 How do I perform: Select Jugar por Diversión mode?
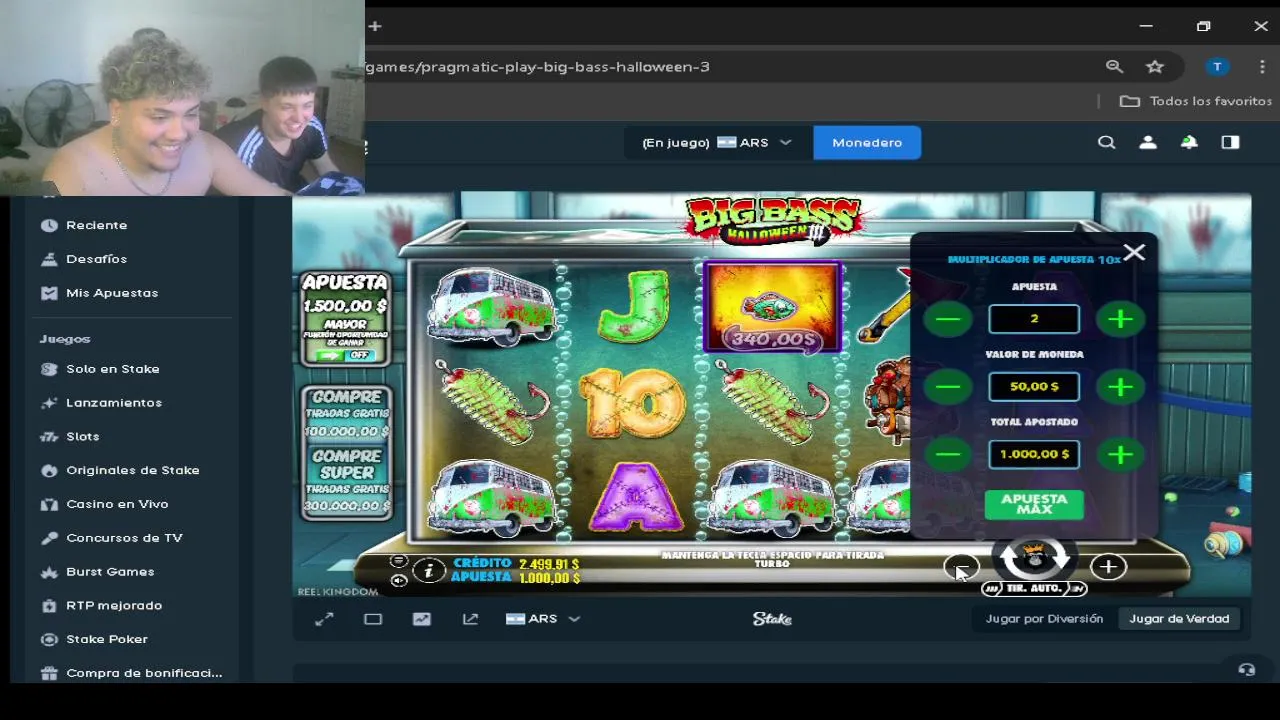click(1044, 619)
